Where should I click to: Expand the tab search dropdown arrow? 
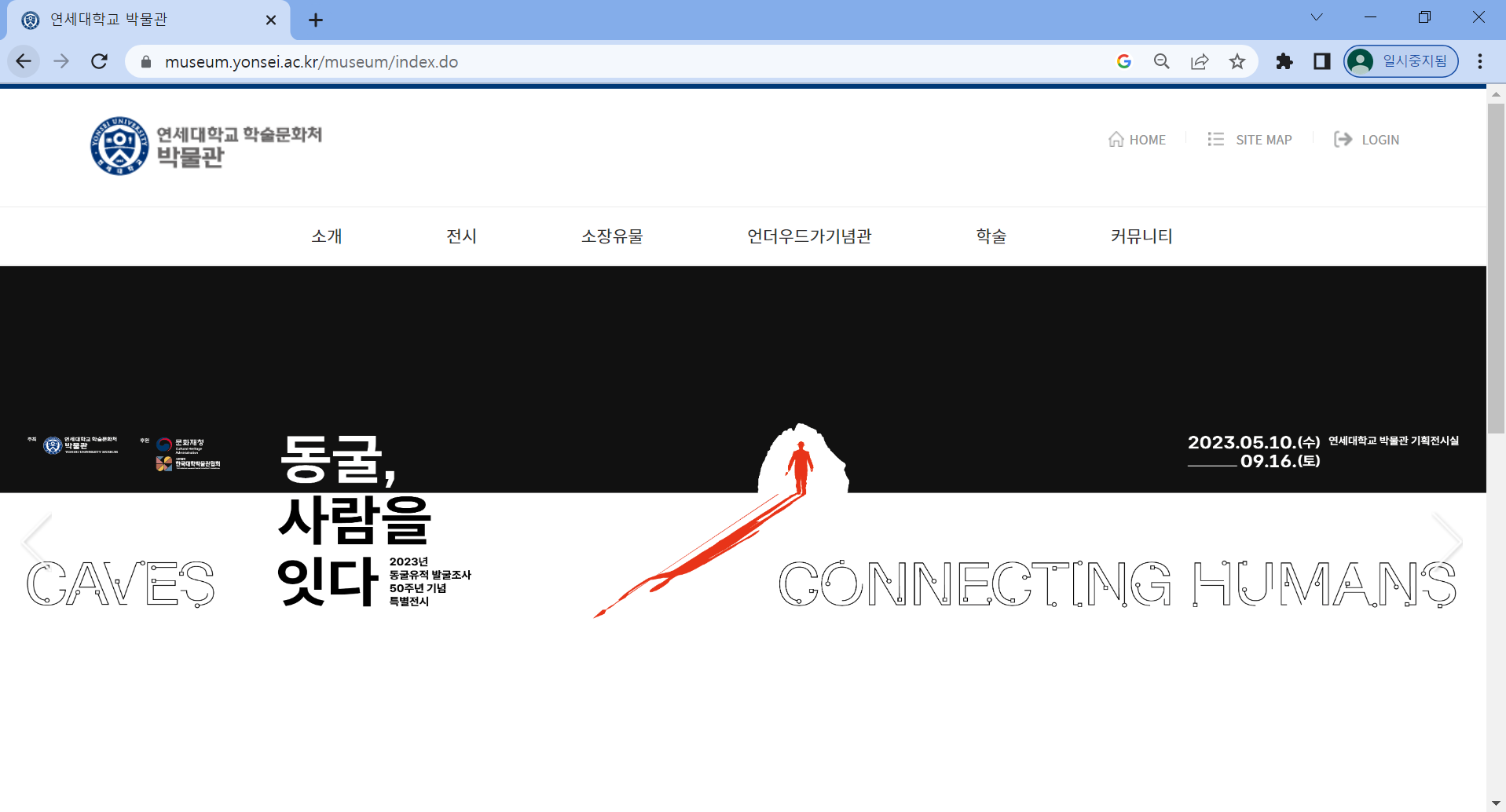1317,17
